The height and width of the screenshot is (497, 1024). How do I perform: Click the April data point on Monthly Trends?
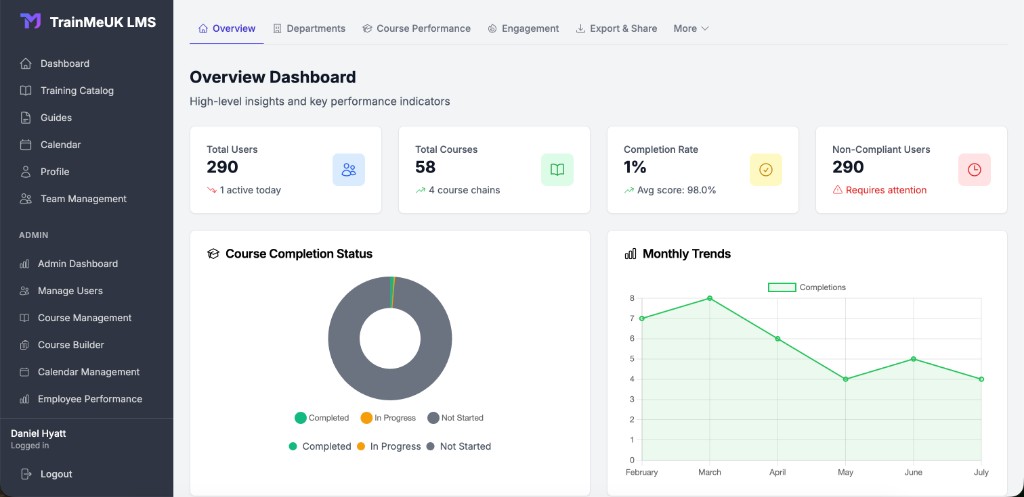click(x=778, y=339)
